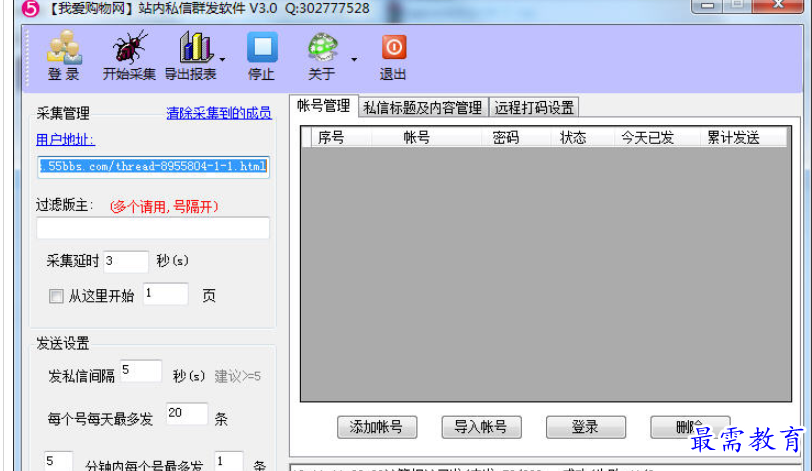Open the 远程打码设置 tab
Viewport: 812px width, 471px height.
[x=534, y=108]
